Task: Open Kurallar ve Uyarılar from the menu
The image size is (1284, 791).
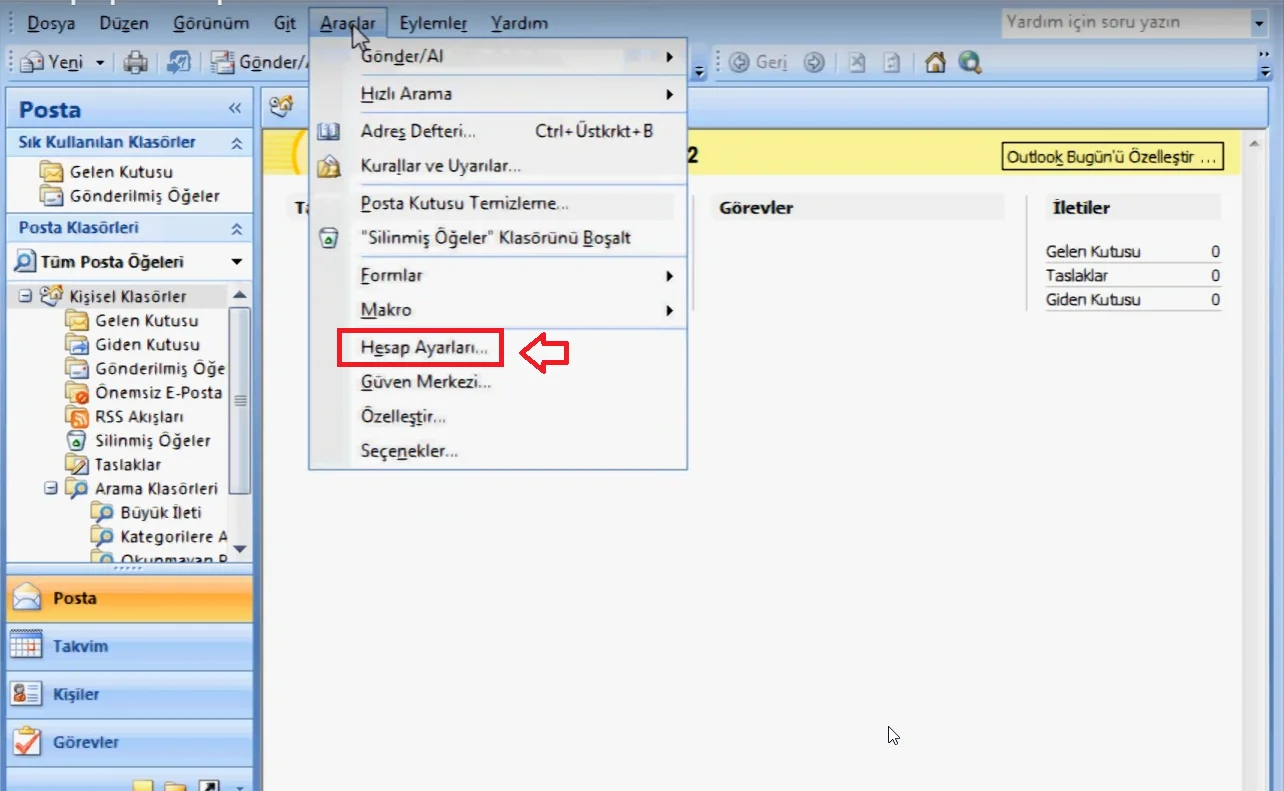Action: [440, 166]
